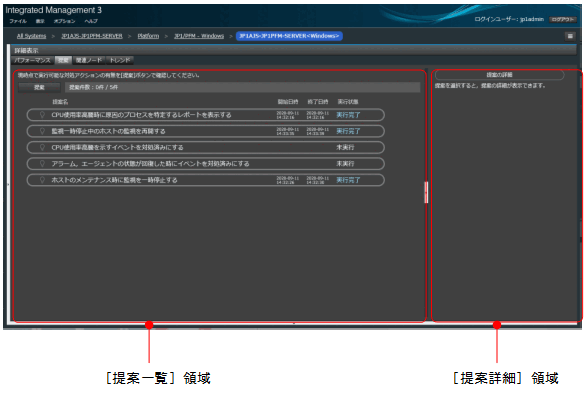Click the splitter handle between list and detail panels

click(426, 192)
